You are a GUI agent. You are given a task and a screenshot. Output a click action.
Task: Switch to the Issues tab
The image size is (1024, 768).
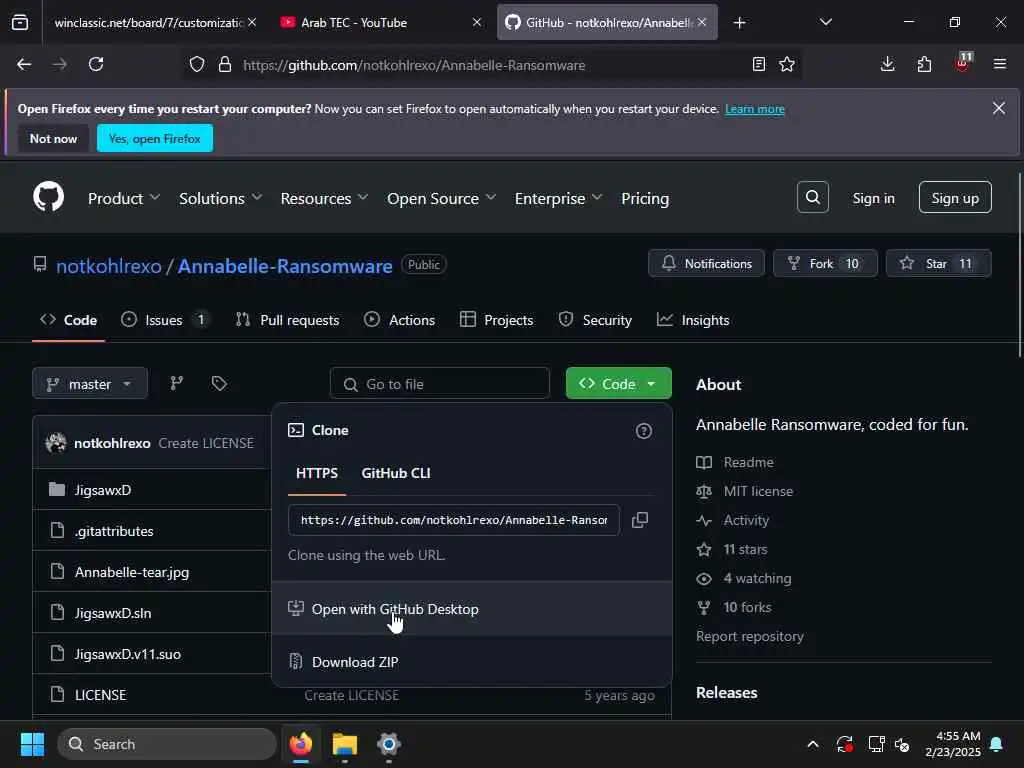pyautogui.click(x=166, y=320)
